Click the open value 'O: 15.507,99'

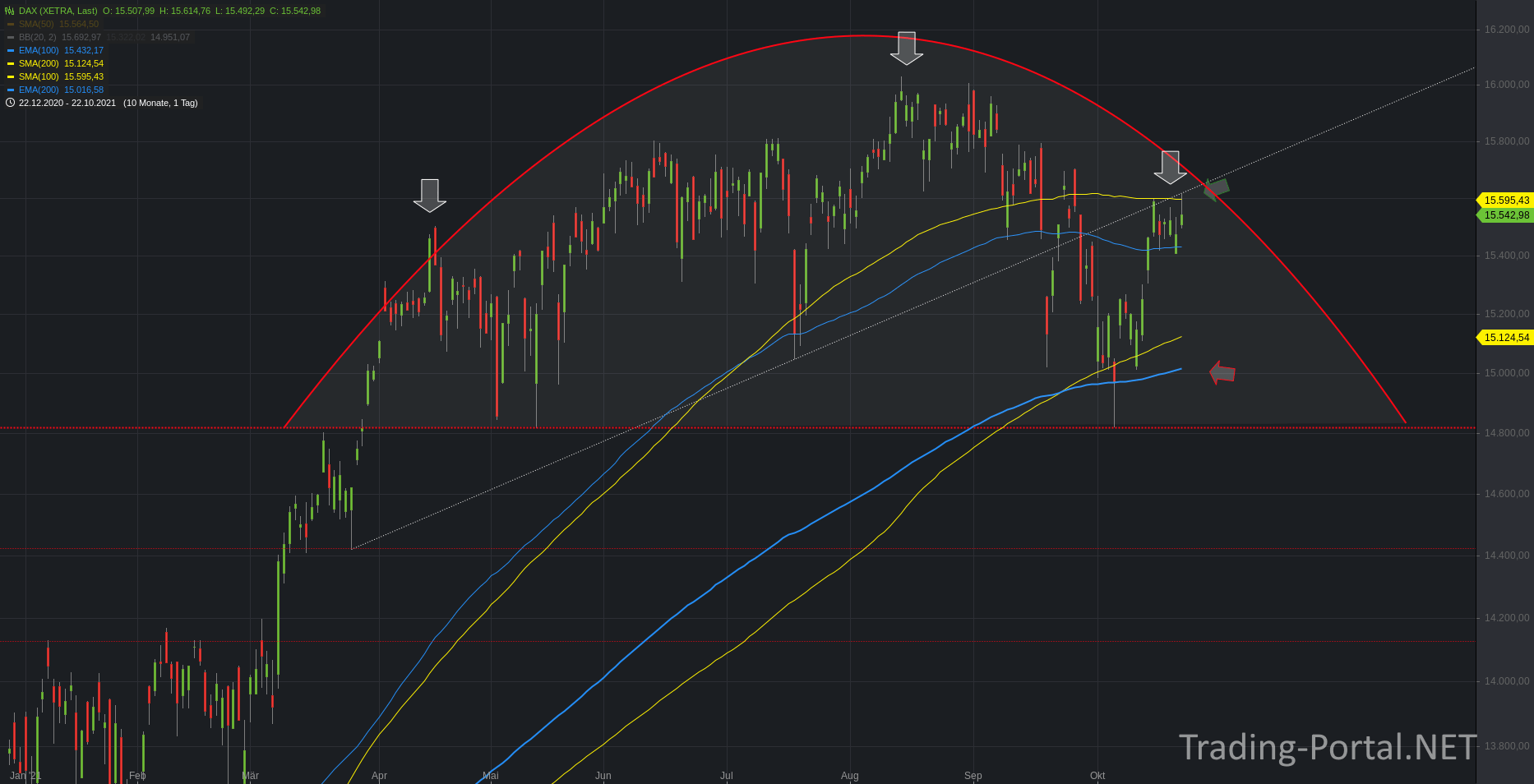(x=128, y=11)
